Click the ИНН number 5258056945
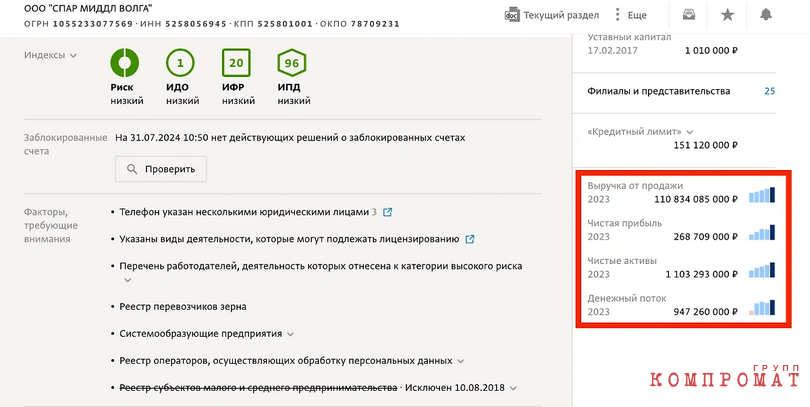Image resolution: width=810 pixels, height=407 pixels. 196,24
